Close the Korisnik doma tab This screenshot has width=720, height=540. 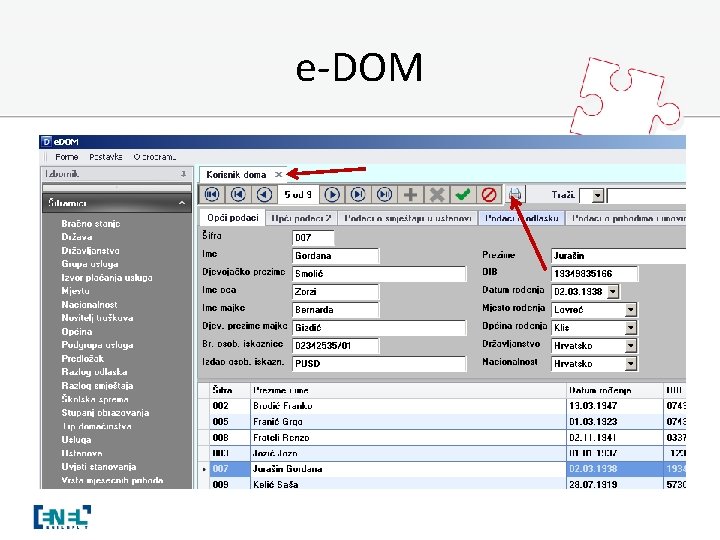(278, 174)
